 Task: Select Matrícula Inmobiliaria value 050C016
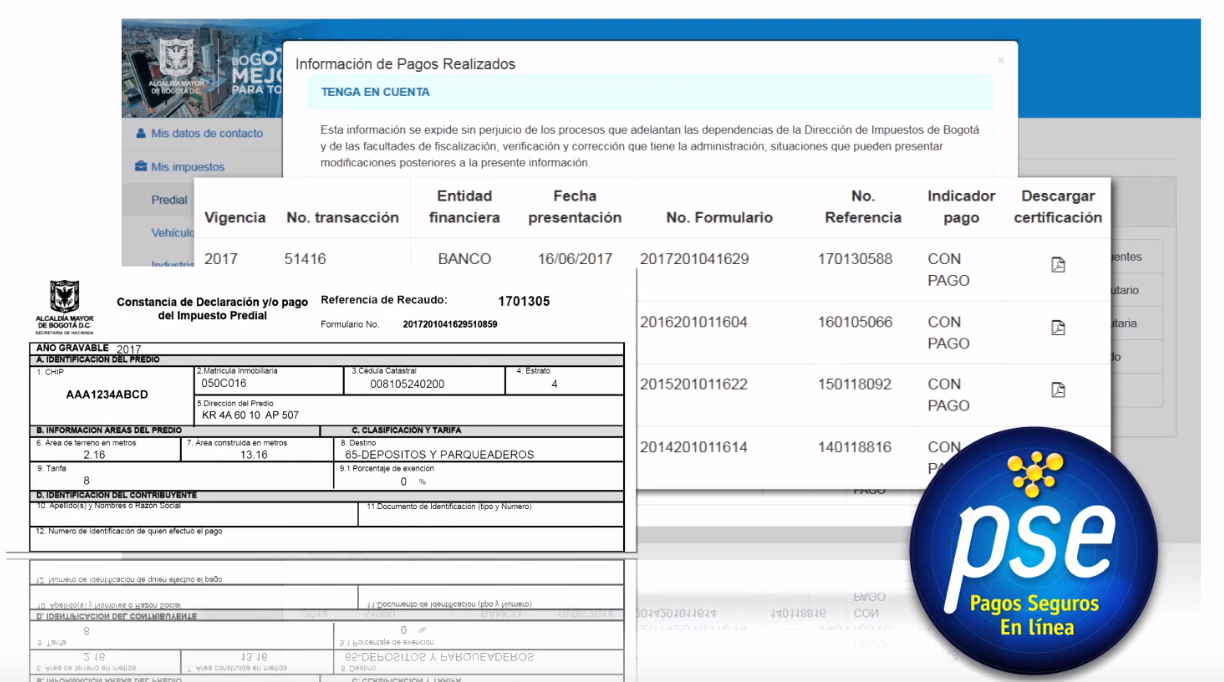[224, 383]
